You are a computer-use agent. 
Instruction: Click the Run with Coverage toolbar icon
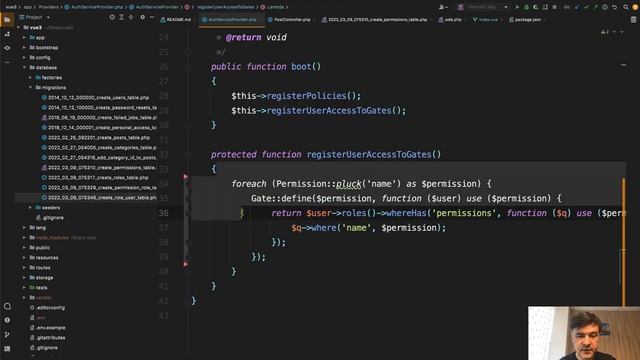point(536,7)
